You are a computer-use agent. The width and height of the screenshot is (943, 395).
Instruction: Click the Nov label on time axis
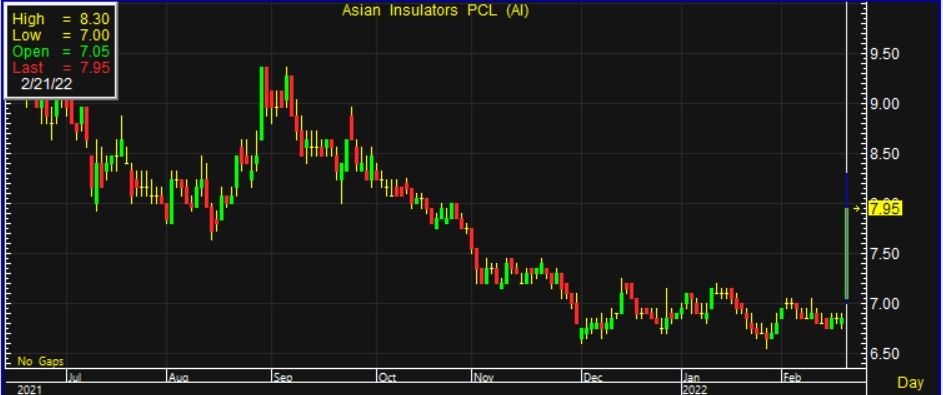point(484,378)
